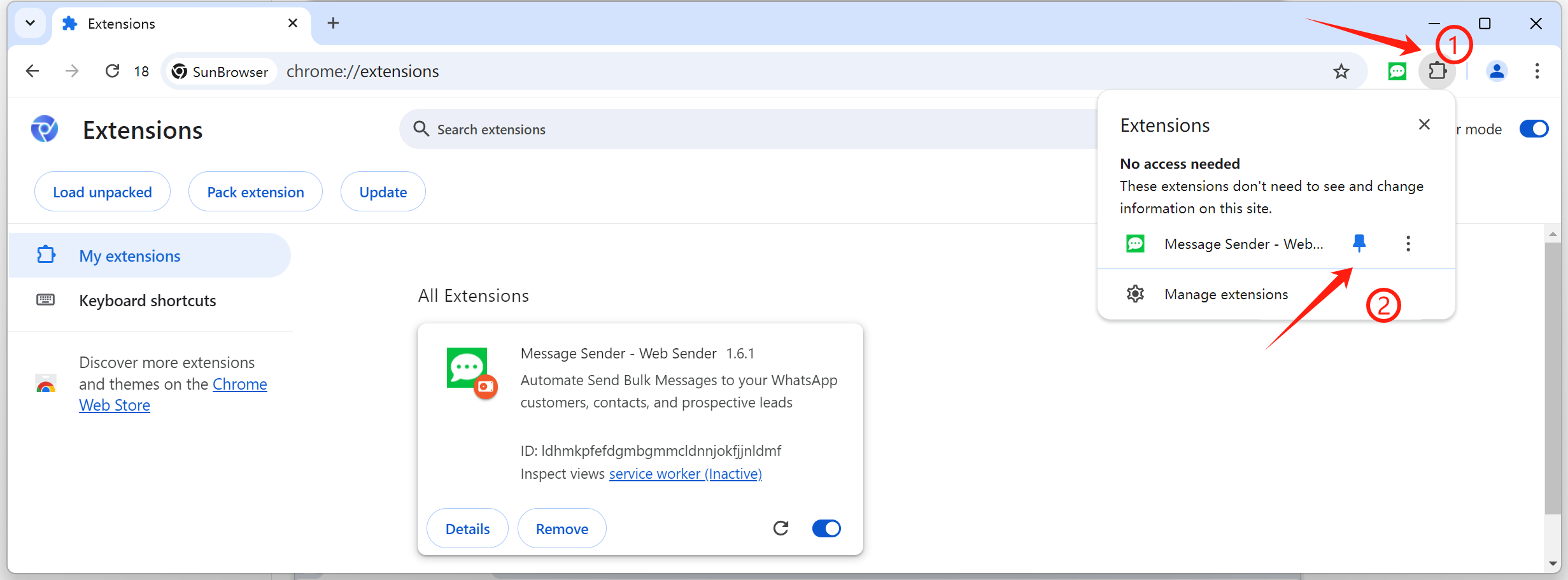Open Keyboard shortcuts in sidebar
The image size is (1568, 580).
[x=147, y=301]
